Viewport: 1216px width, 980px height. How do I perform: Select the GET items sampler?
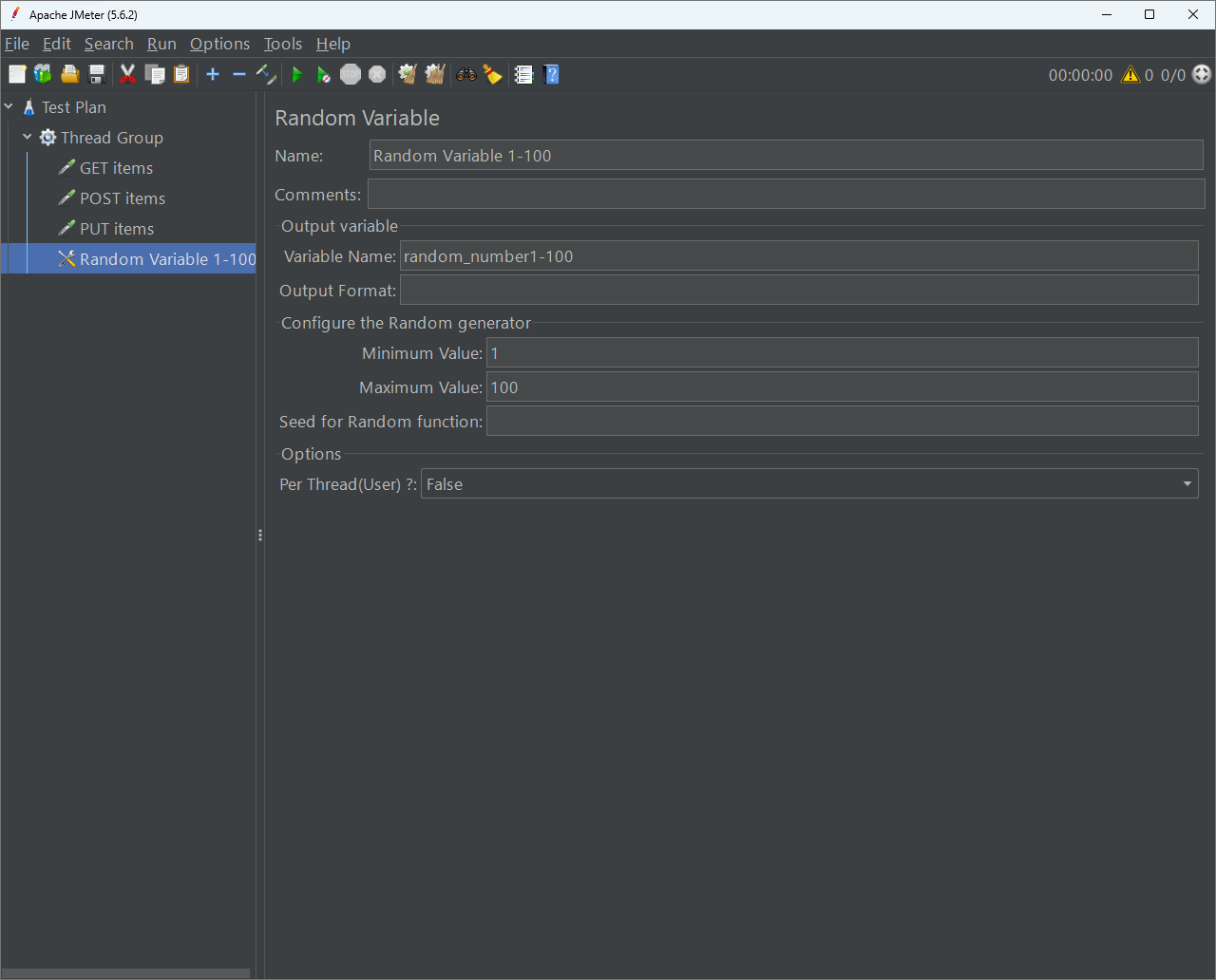116,168
